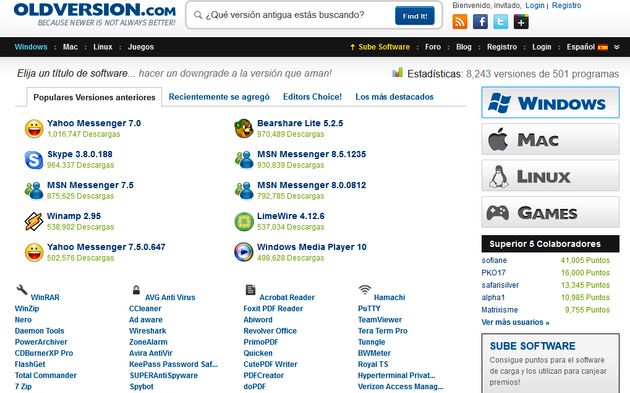The height and width of the screenshot is (393, 630).
Task: Click the Yahoo Messenger 7.0 smiley icon
Action: (x=34, y=129)
